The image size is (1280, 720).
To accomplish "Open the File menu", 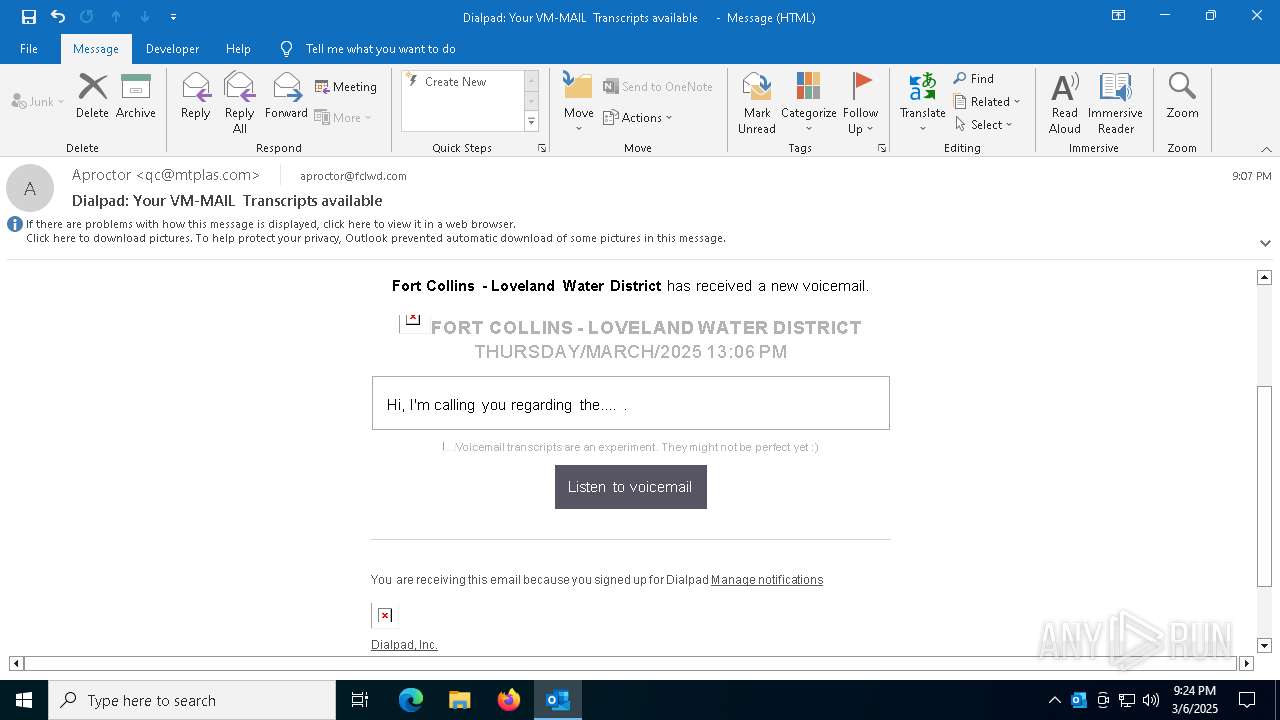I will (29, 49).
